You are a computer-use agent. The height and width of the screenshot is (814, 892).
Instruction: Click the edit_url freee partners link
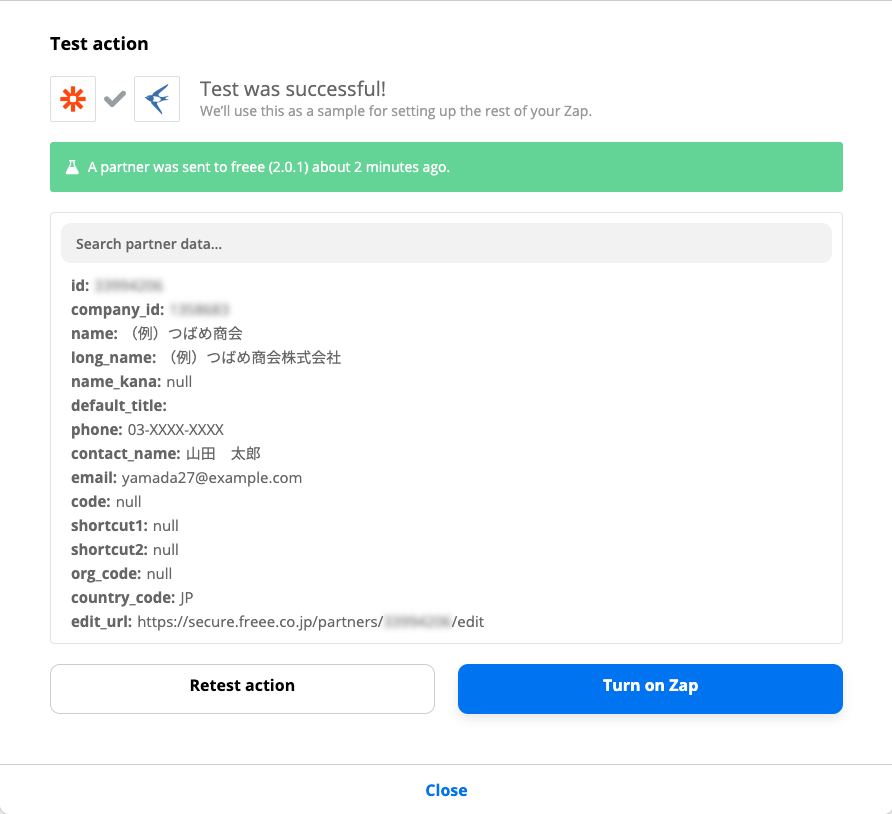[311, 622]
